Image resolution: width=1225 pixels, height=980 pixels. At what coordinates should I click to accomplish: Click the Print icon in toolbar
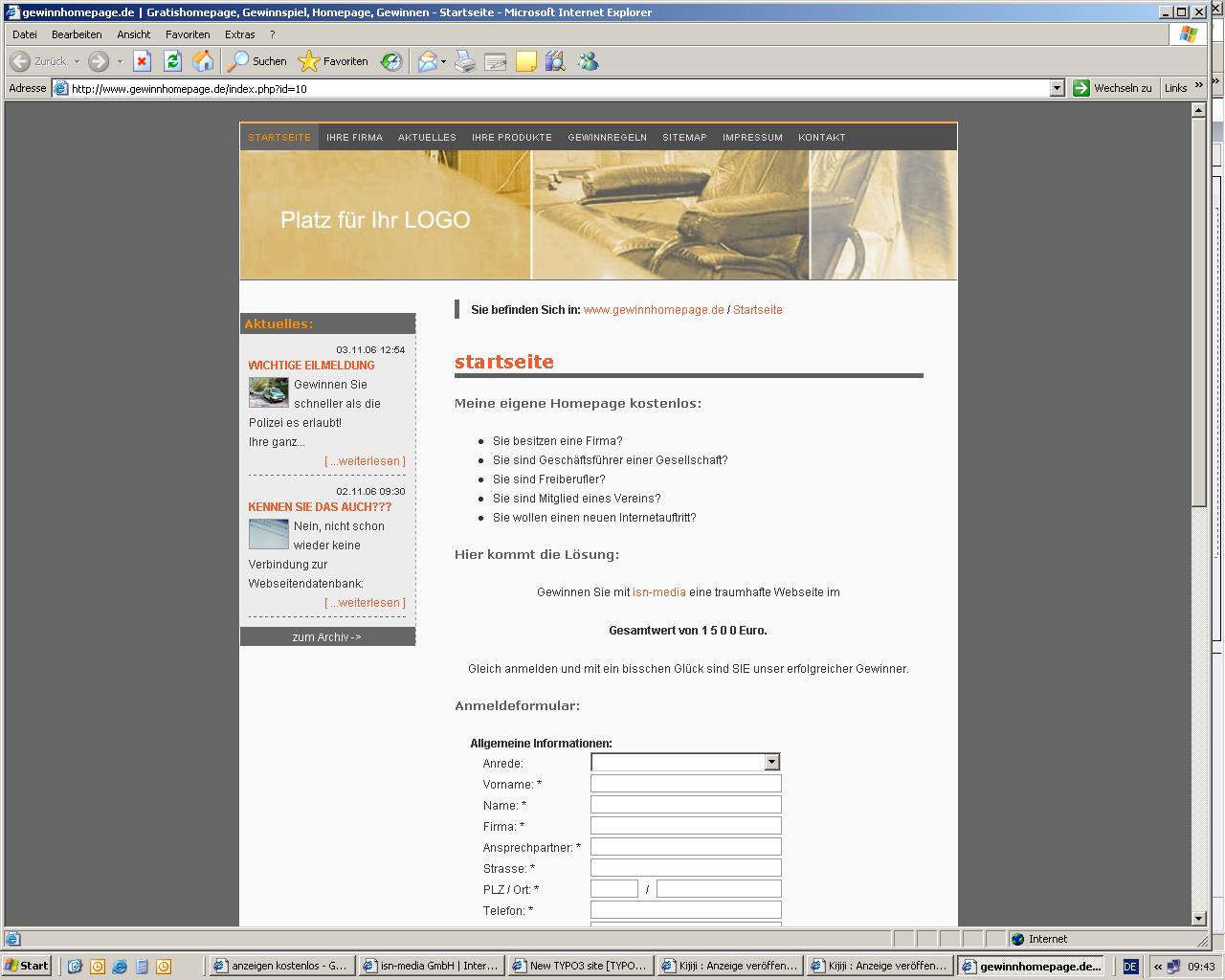pyautogui.click(x=465, y=61)
